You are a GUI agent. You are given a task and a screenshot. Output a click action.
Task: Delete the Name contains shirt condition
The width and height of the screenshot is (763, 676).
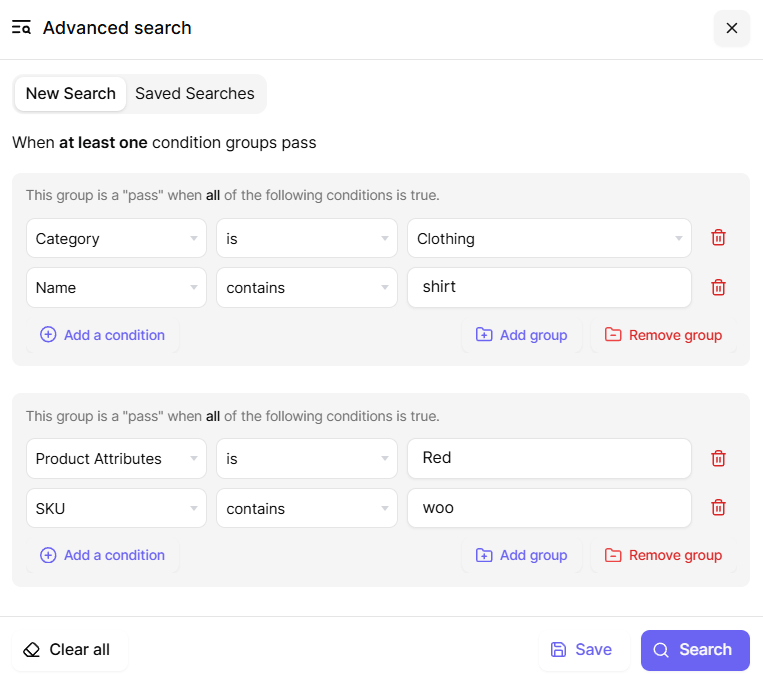pos(718,287)
